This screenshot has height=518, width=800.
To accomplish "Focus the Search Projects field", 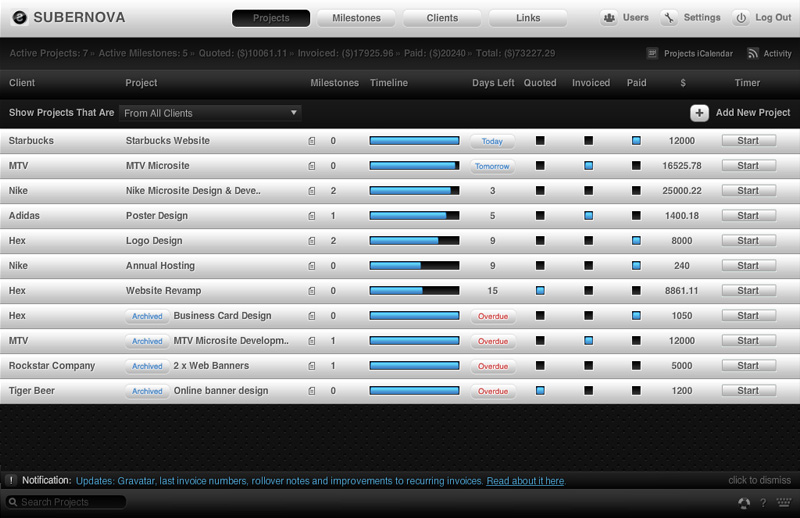I will (70, 502).
